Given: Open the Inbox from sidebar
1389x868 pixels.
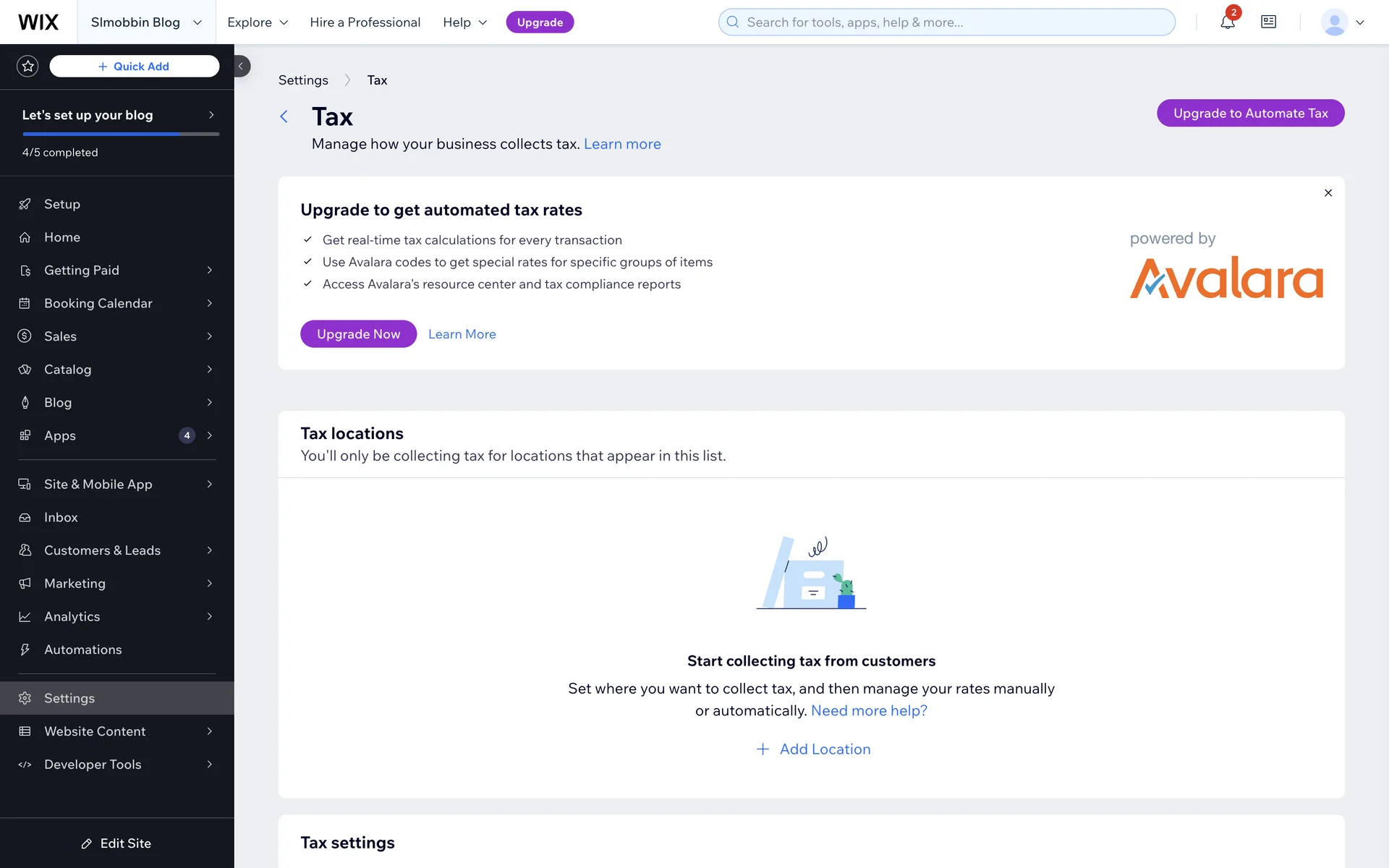Looking at the screenshot, I should (x=61, y=517).
